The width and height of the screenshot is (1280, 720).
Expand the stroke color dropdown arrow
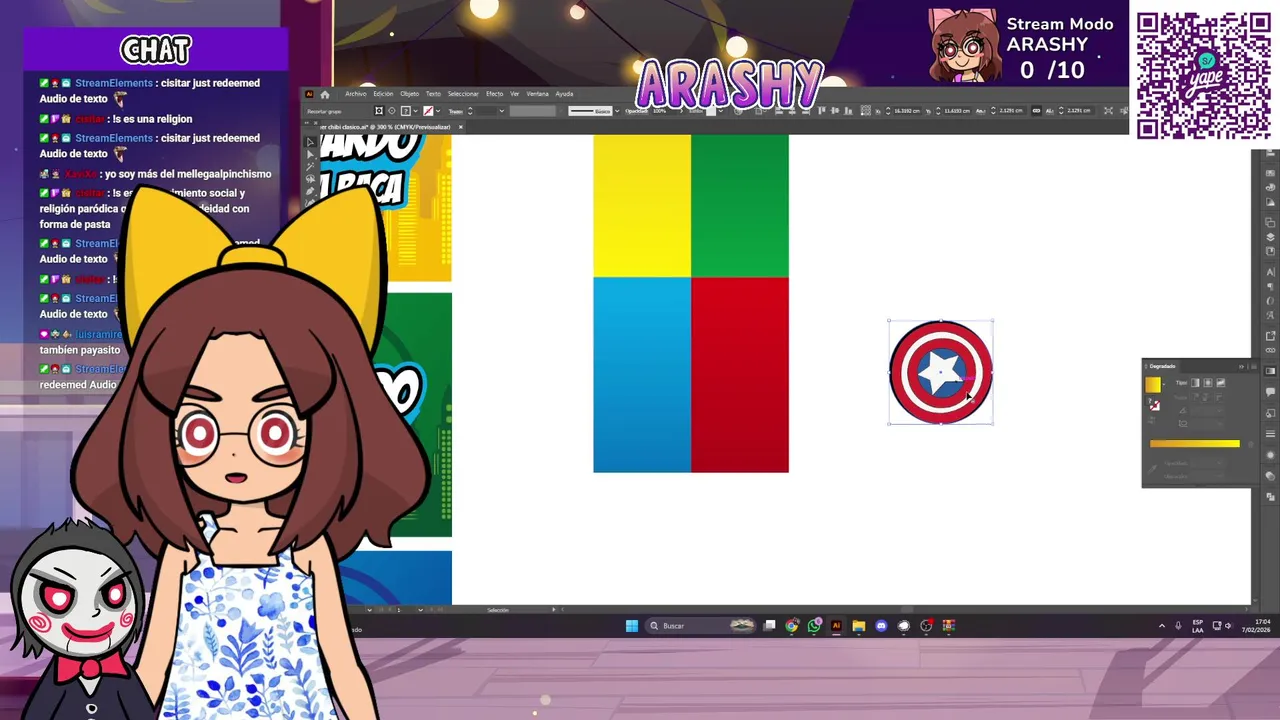point(438,111)
